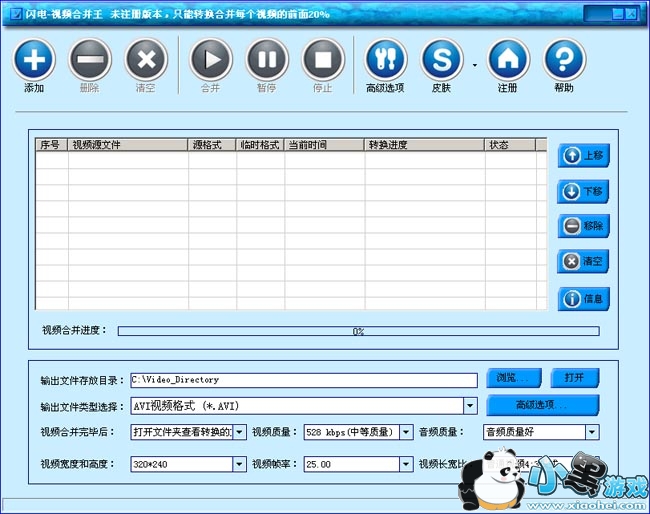Click the 合并 (Merge) play icon

(x=210, y=59)
